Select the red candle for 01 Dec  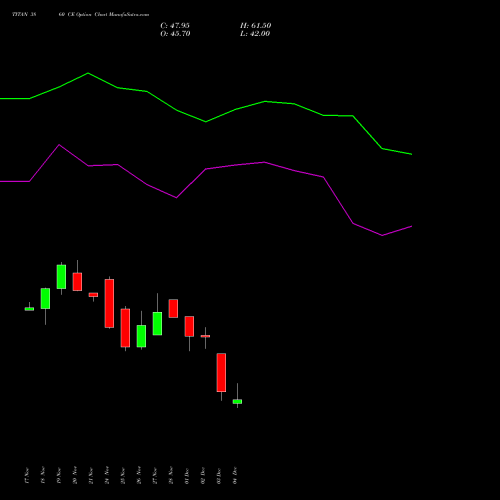tap(189, 326)
